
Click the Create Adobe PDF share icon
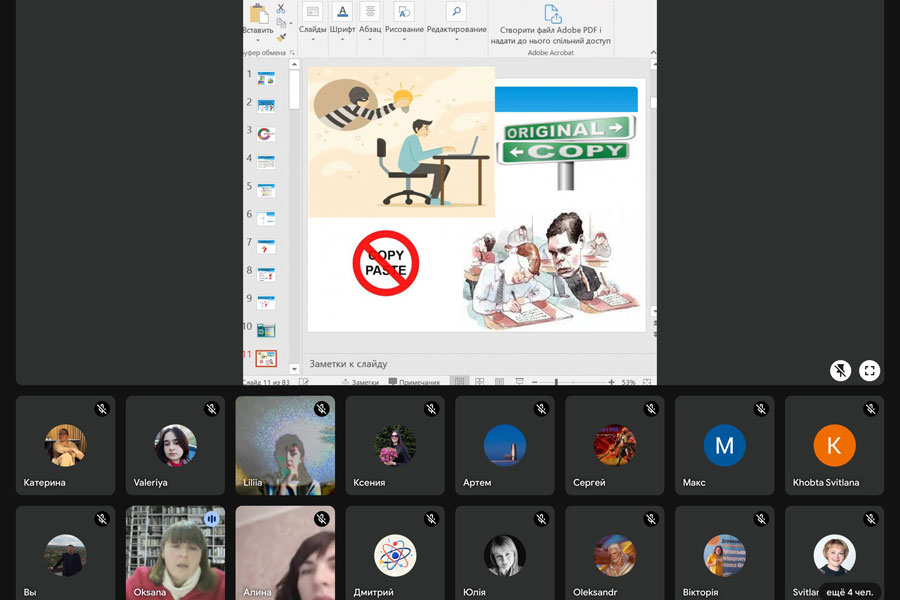coord(552,14)
